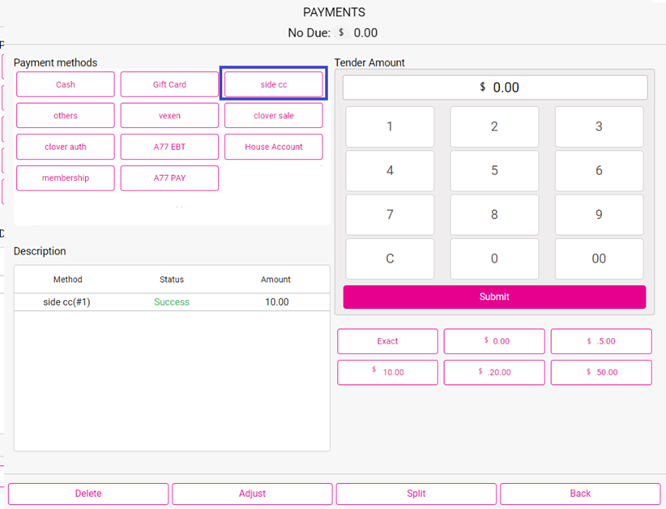The image size is (666, 509).
Task: Pick the clover sale payment option
Action: point(273,116)
